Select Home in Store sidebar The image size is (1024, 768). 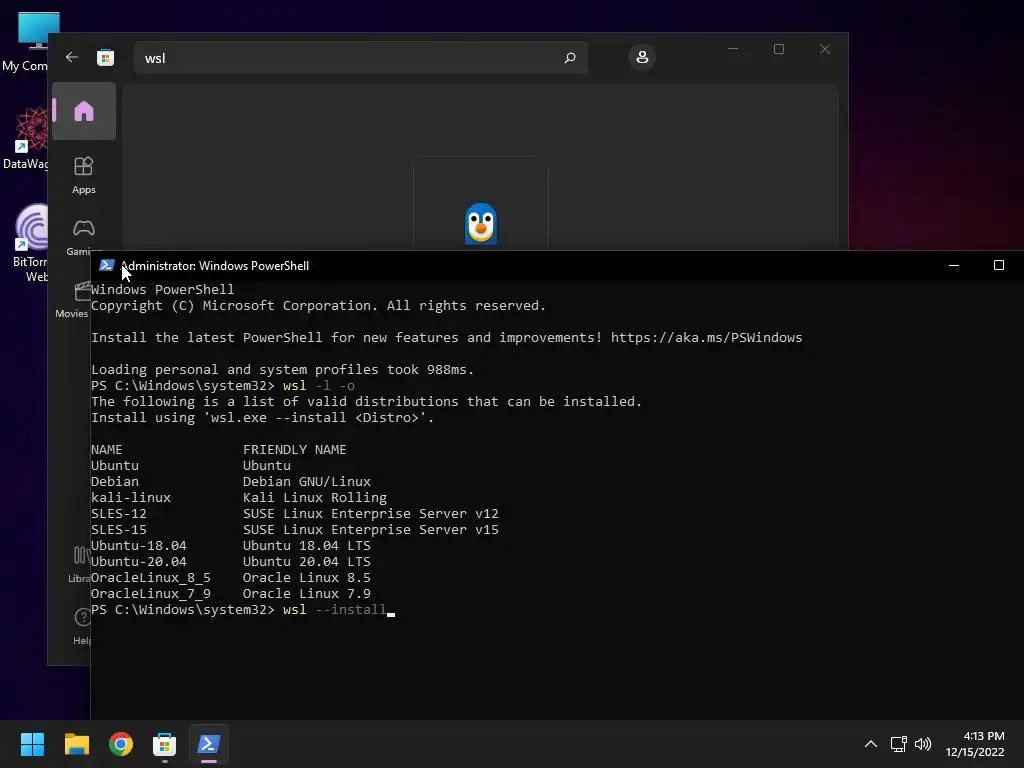pos(84,111)
